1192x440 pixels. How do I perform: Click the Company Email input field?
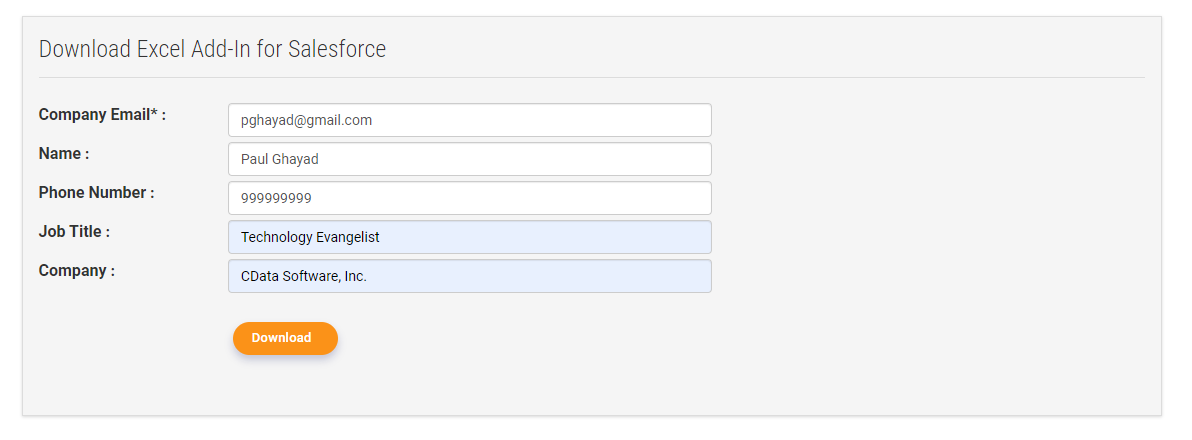560,120
